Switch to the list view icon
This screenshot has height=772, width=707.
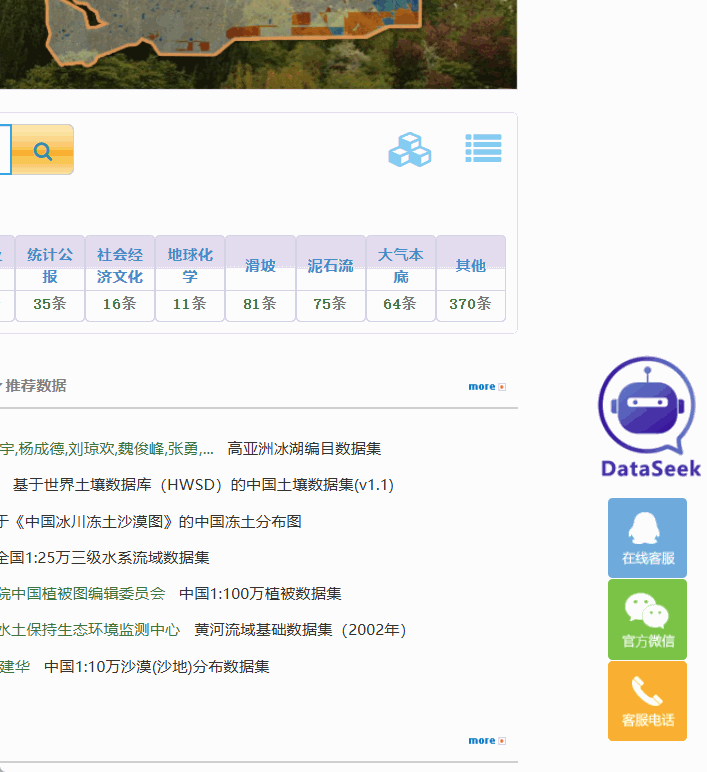click(483, 148)
